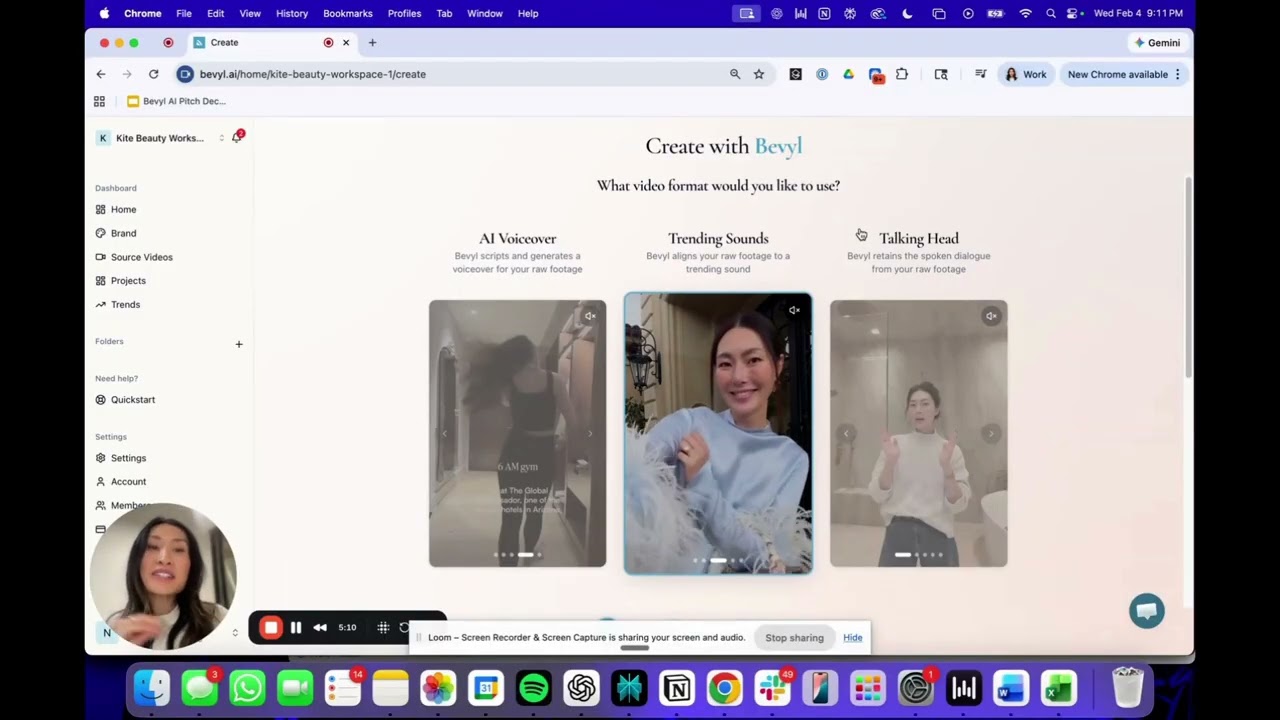Show next AI Voiceover example

pos(590,433)
